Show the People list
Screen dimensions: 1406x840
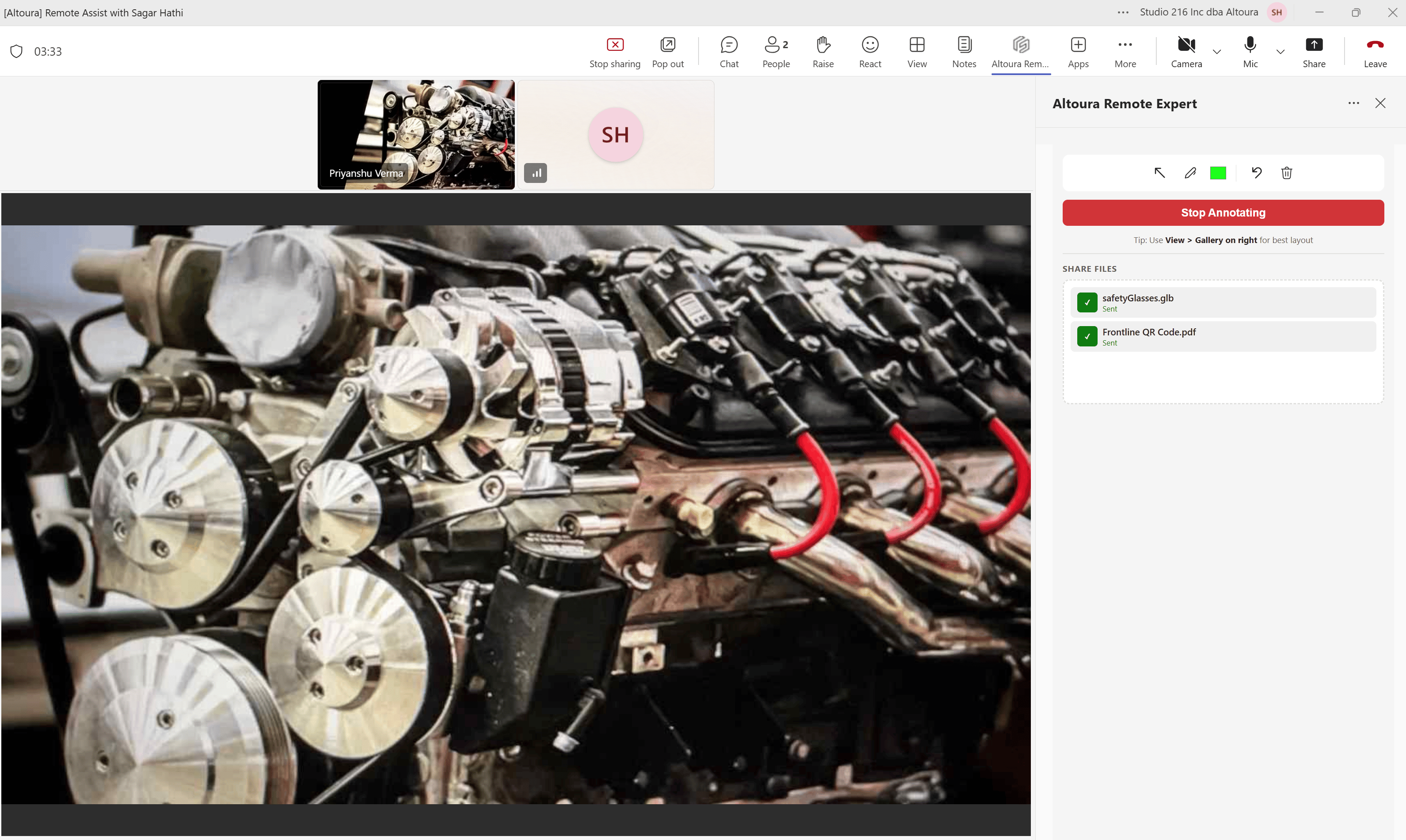776,52
